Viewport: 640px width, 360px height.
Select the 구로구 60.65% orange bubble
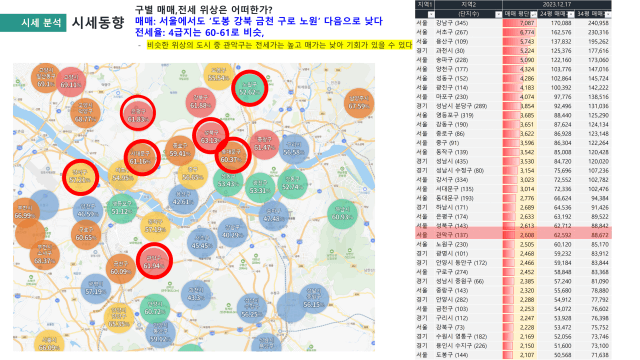pos(86,235)
